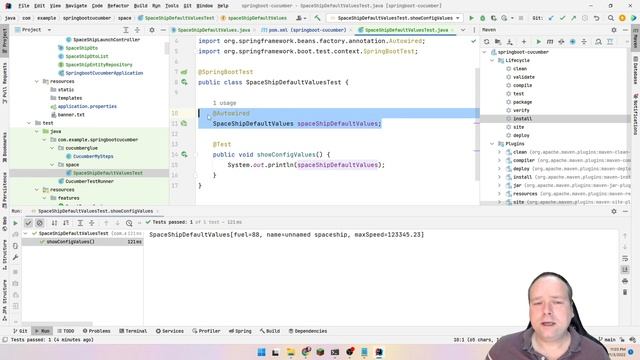This screenshot has height=360, width=640.
Task: Open the Problems tool window
Action: pos(96,331)
